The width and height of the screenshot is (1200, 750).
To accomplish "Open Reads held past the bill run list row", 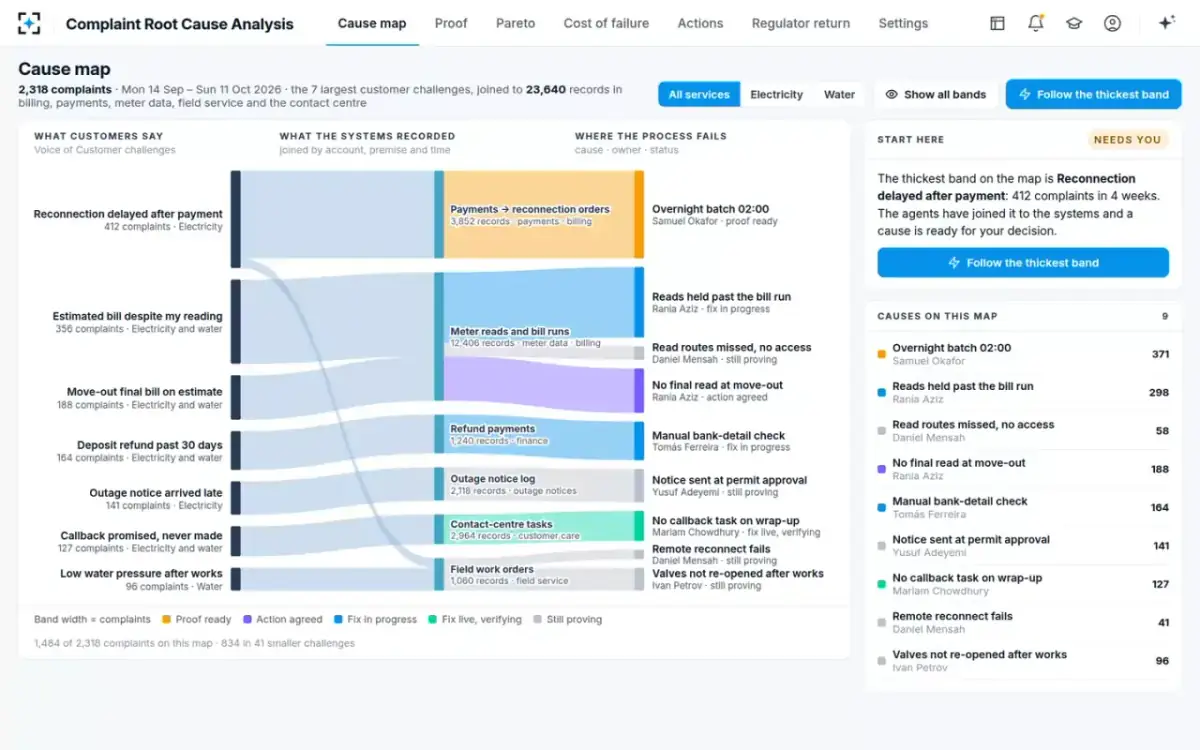I will pyautogui.click(x=1023, y=392).
